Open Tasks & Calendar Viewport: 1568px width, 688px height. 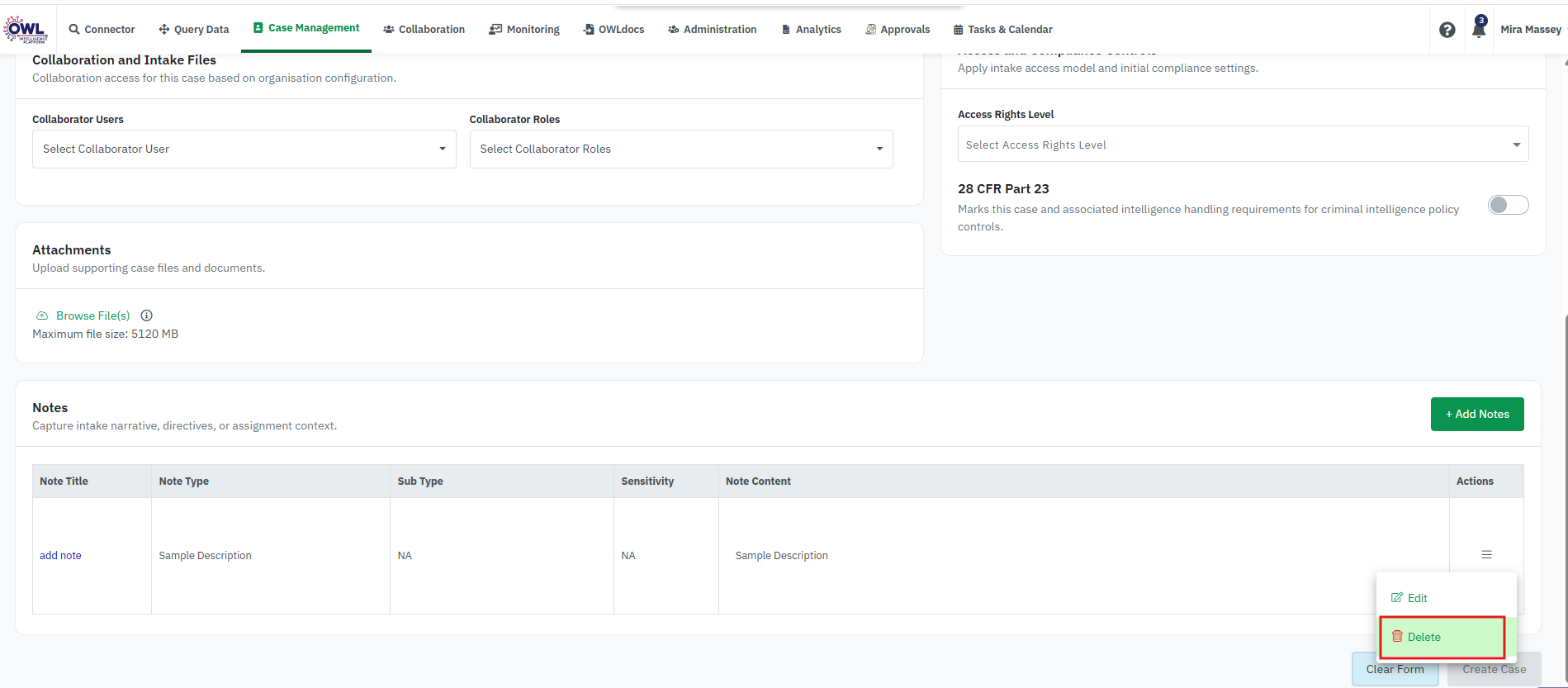click(x=1002, y=29)
